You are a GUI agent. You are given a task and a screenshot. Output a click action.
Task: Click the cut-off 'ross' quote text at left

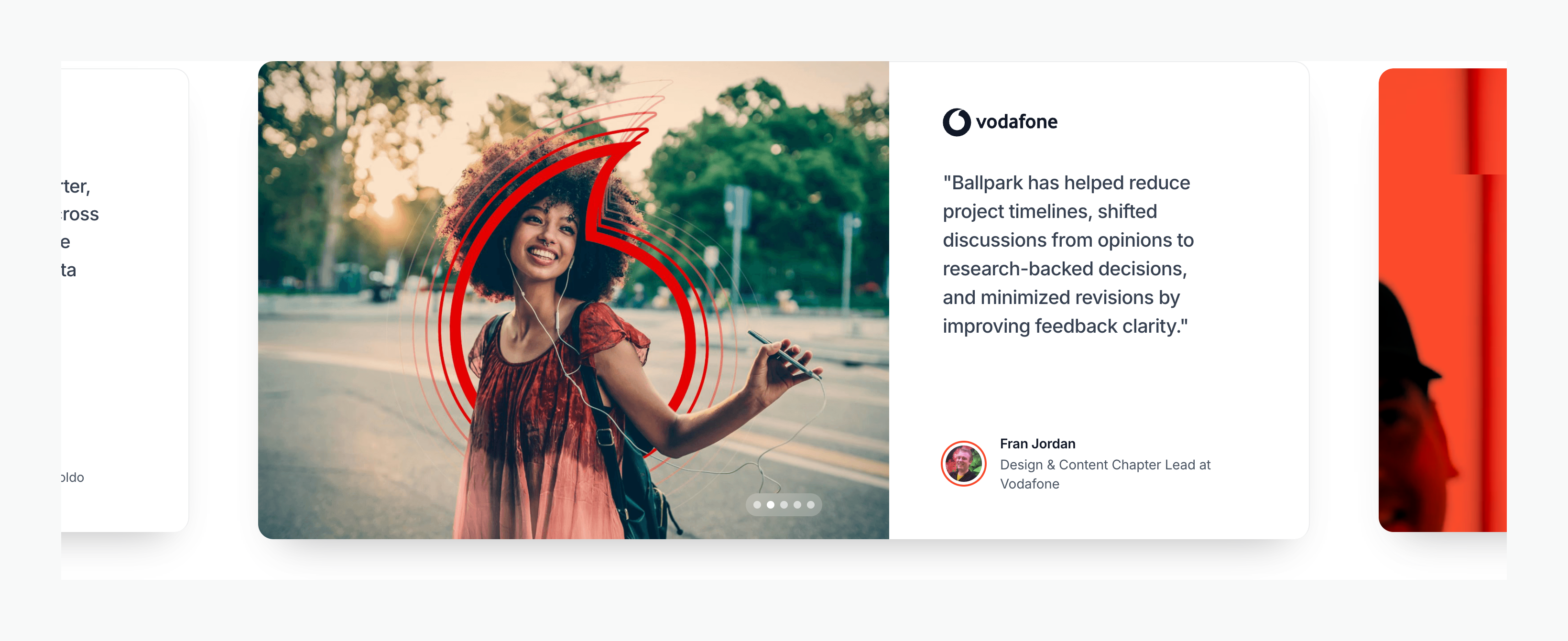[80, 214]
